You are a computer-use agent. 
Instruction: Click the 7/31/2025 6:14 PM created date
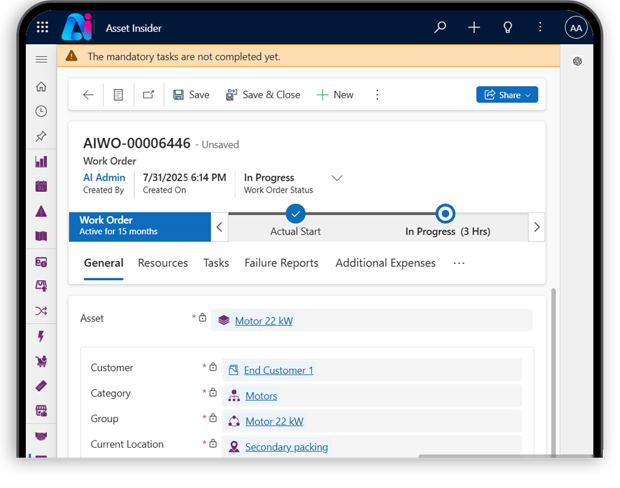[x=184, y=178]
